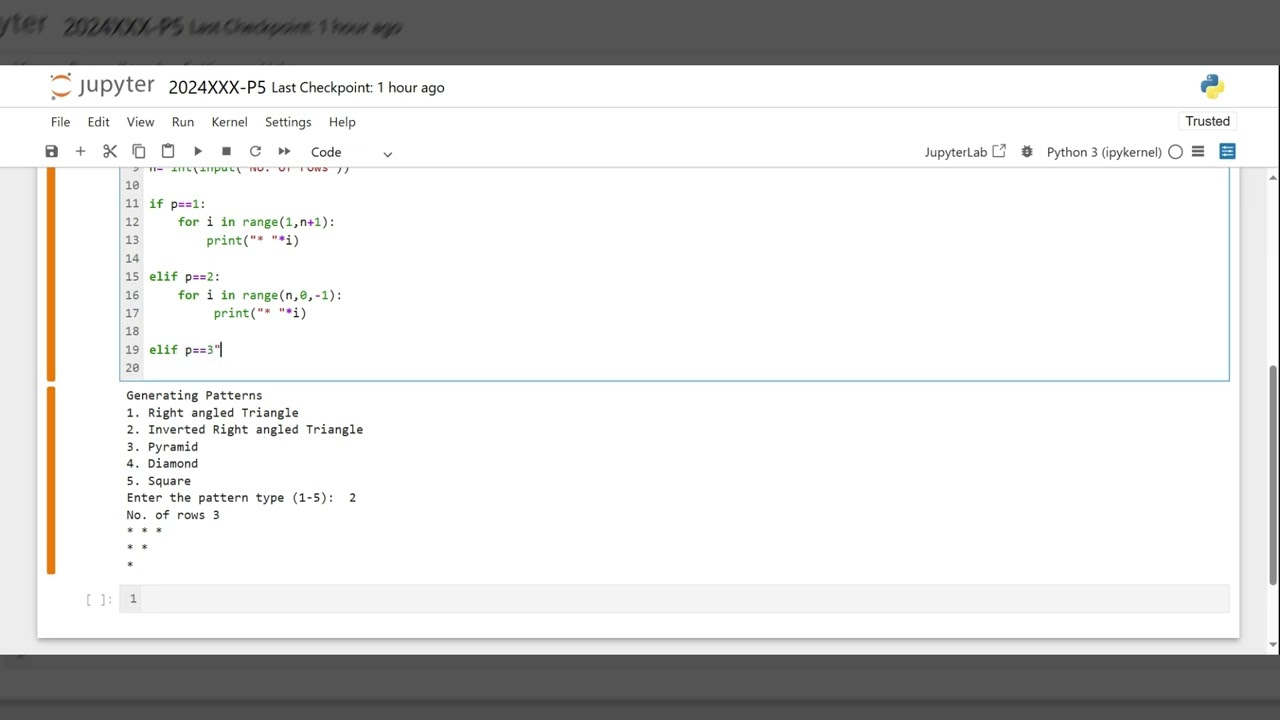This screenshot has height=720, width=1280.
Task: Open the File menu
Action: tap(61, 122)
